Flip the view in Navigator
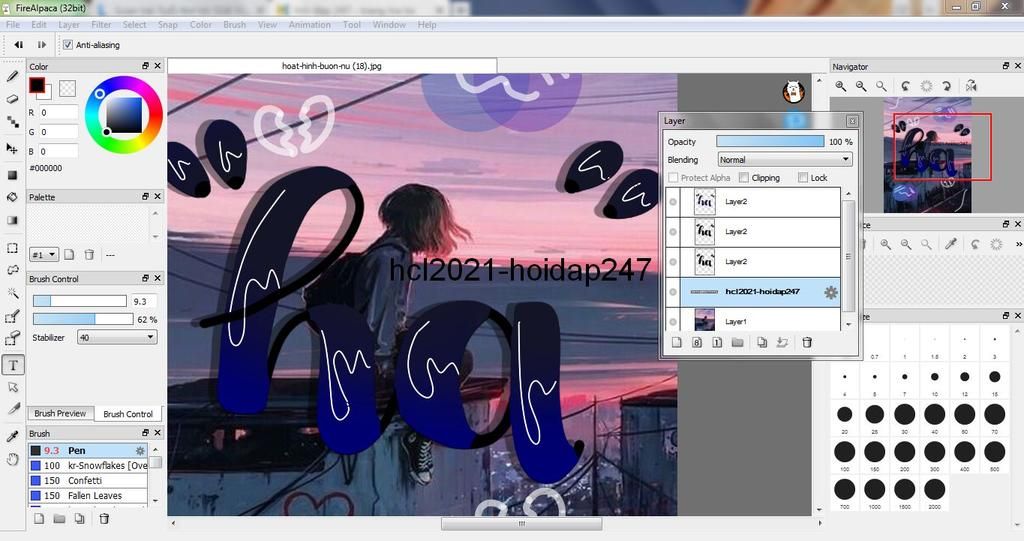Image resolution: width=1024 pixels, height=541 pixels. click(971, 86)
